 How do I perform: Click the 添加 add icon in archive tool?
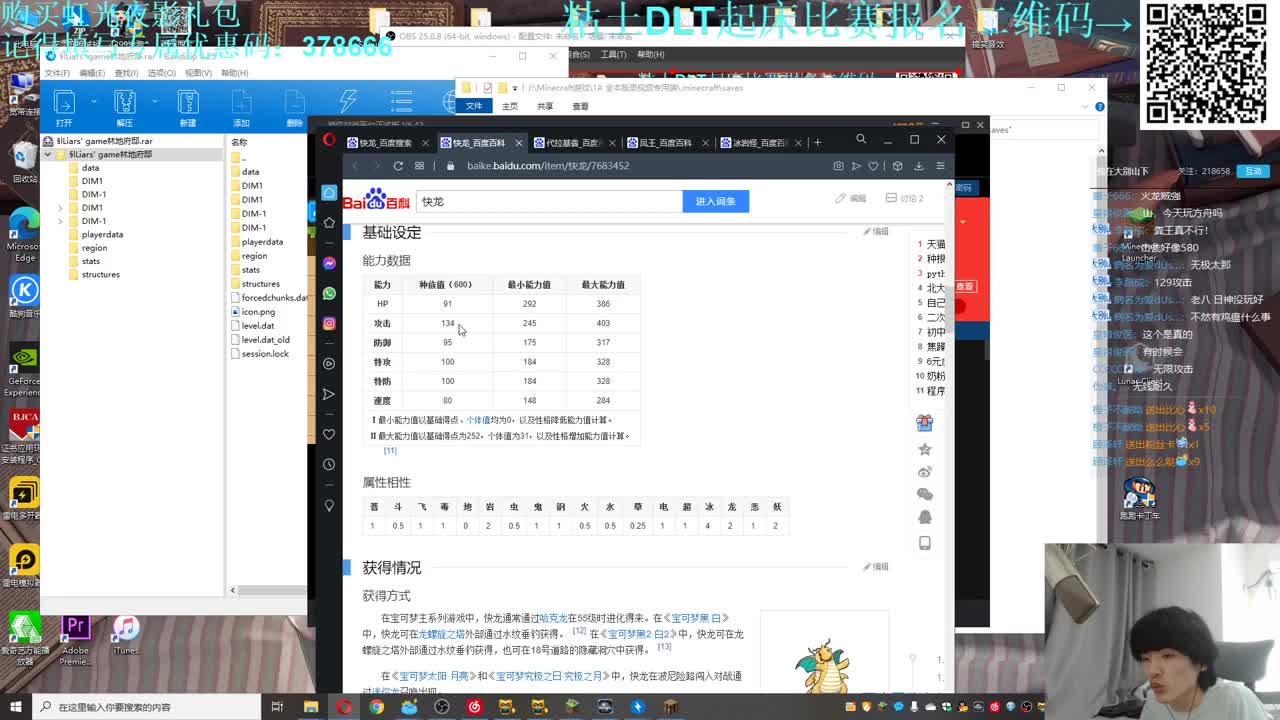click(x=241, y=108)
